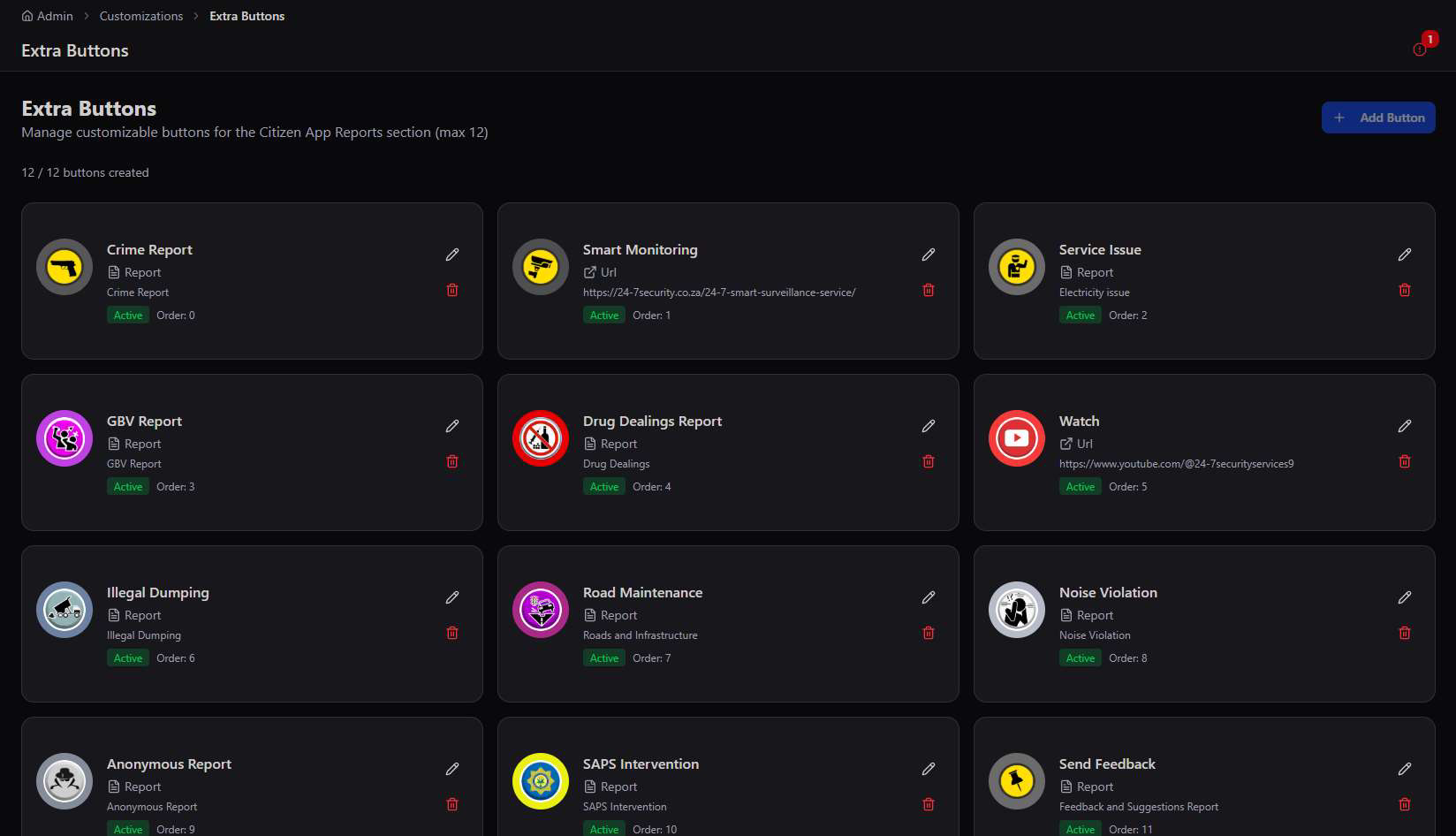Click the smart-surveillance-service URL text
The height and width of the screenshot is (836, 1456).
coord(719,293)
